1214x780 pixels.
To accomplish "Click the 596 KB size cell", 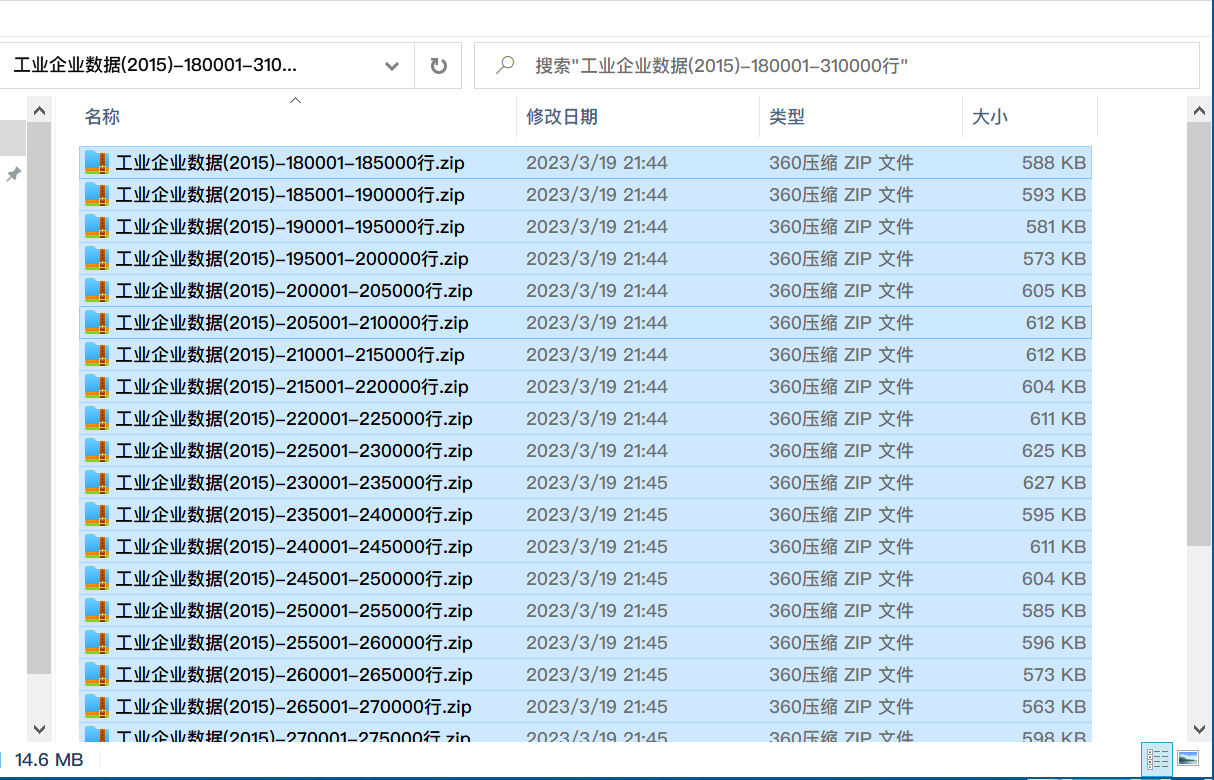I will point(1054,643).
